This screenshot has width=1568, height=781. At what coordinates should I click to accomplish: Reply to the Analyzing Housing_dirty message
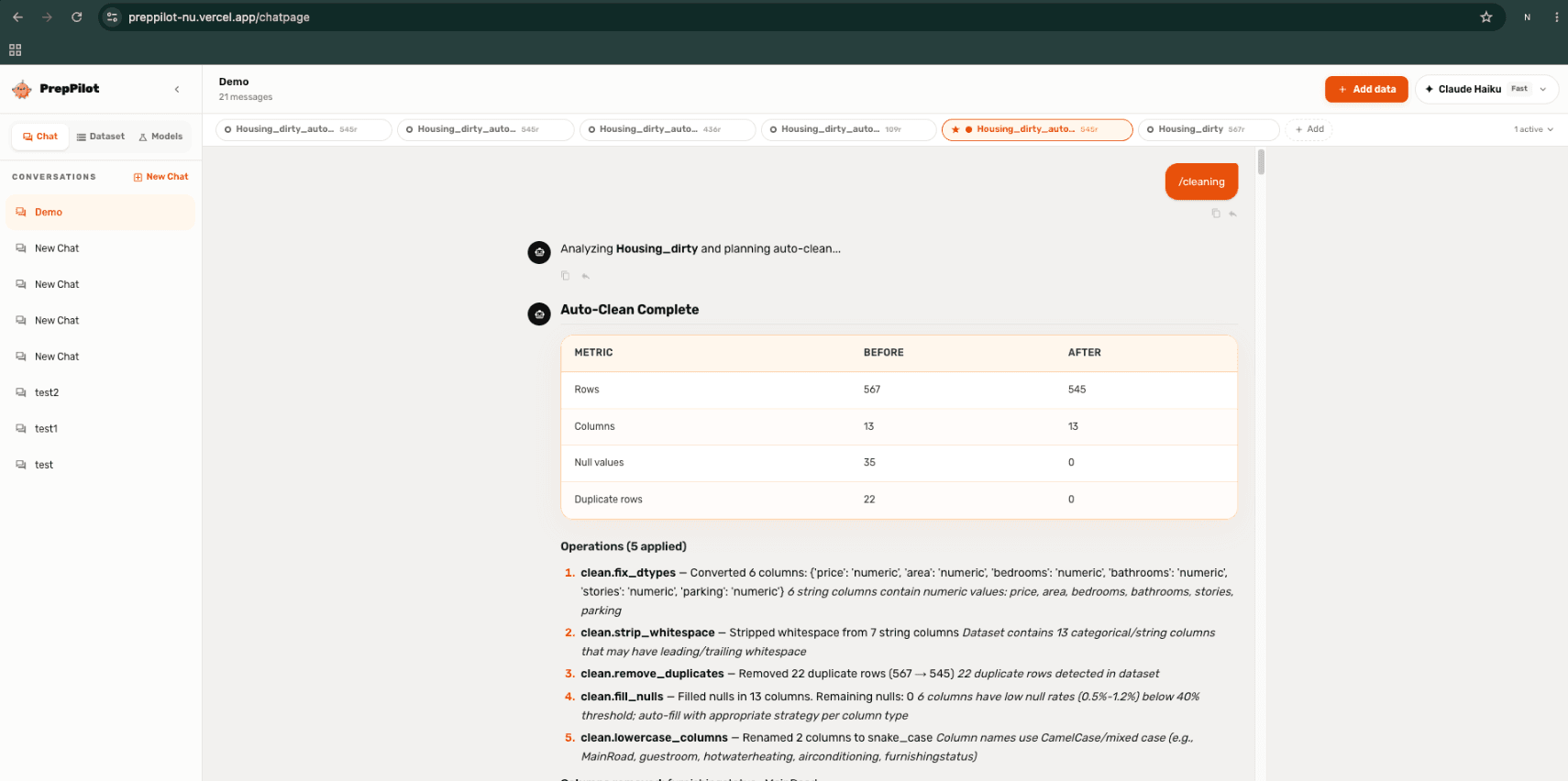point(585,276)
